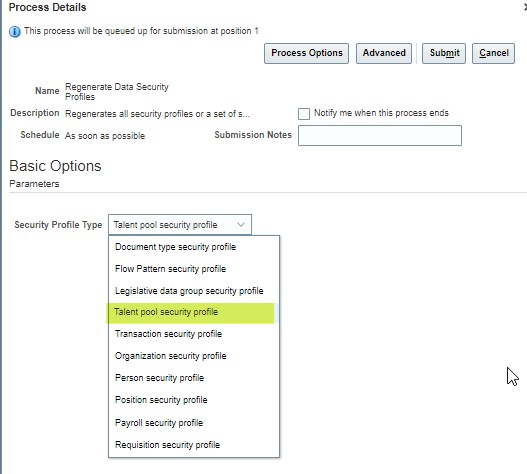
Task: Focus the Submission Notes text field
Action: [x=380, y=135]
